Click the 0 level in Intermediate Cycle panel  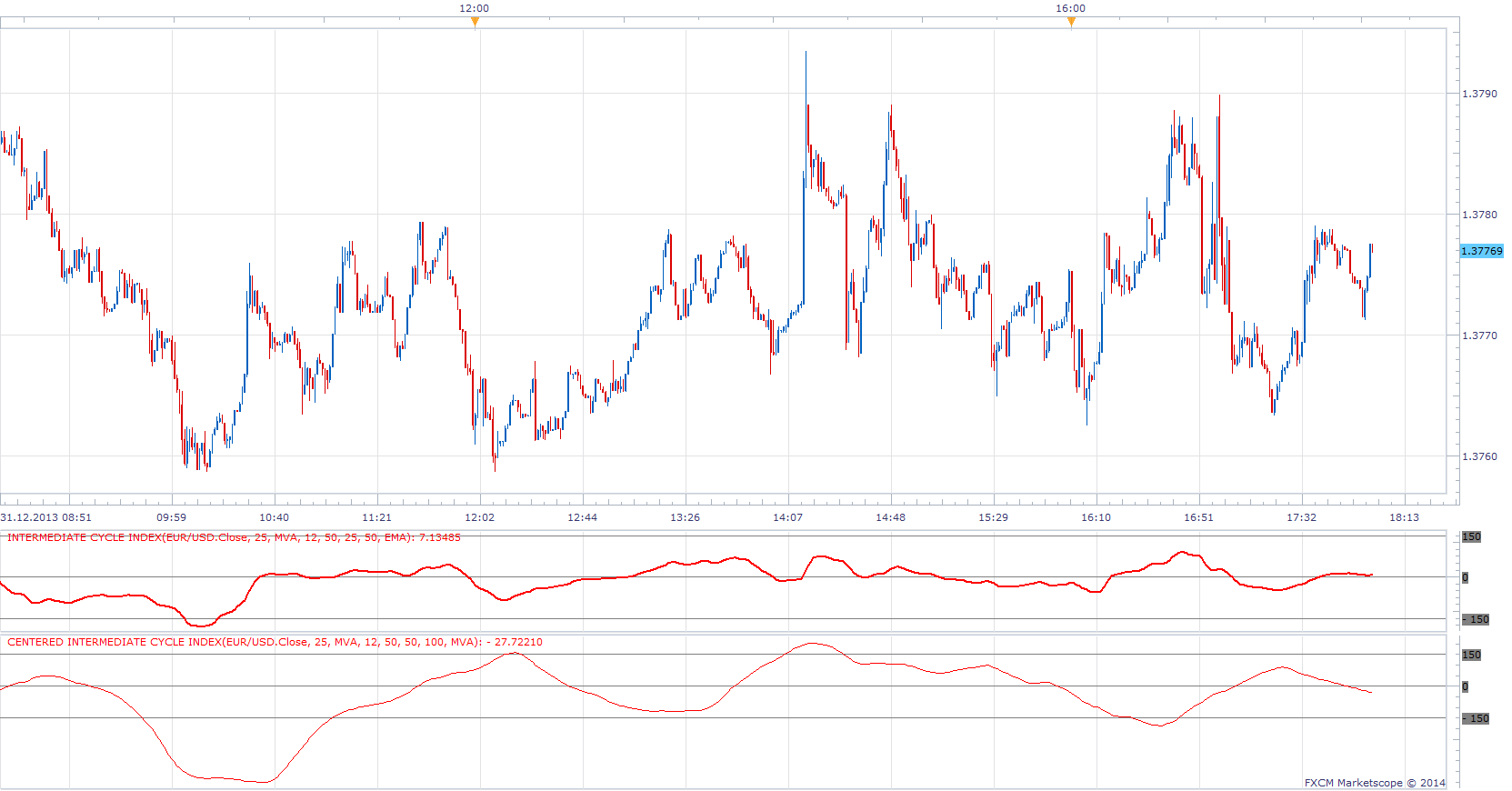tap(1465, 577)
